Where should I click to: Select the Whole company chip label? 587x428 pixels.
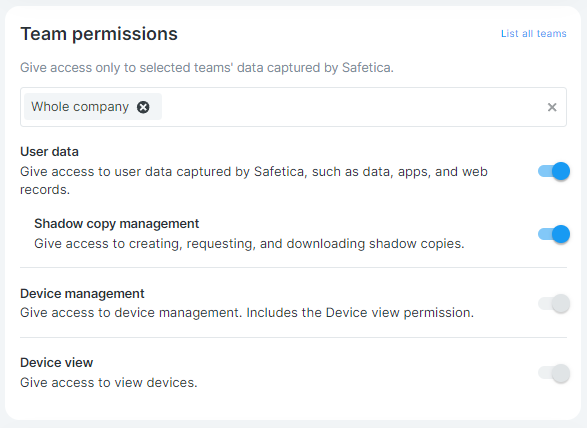click(80, 107)
